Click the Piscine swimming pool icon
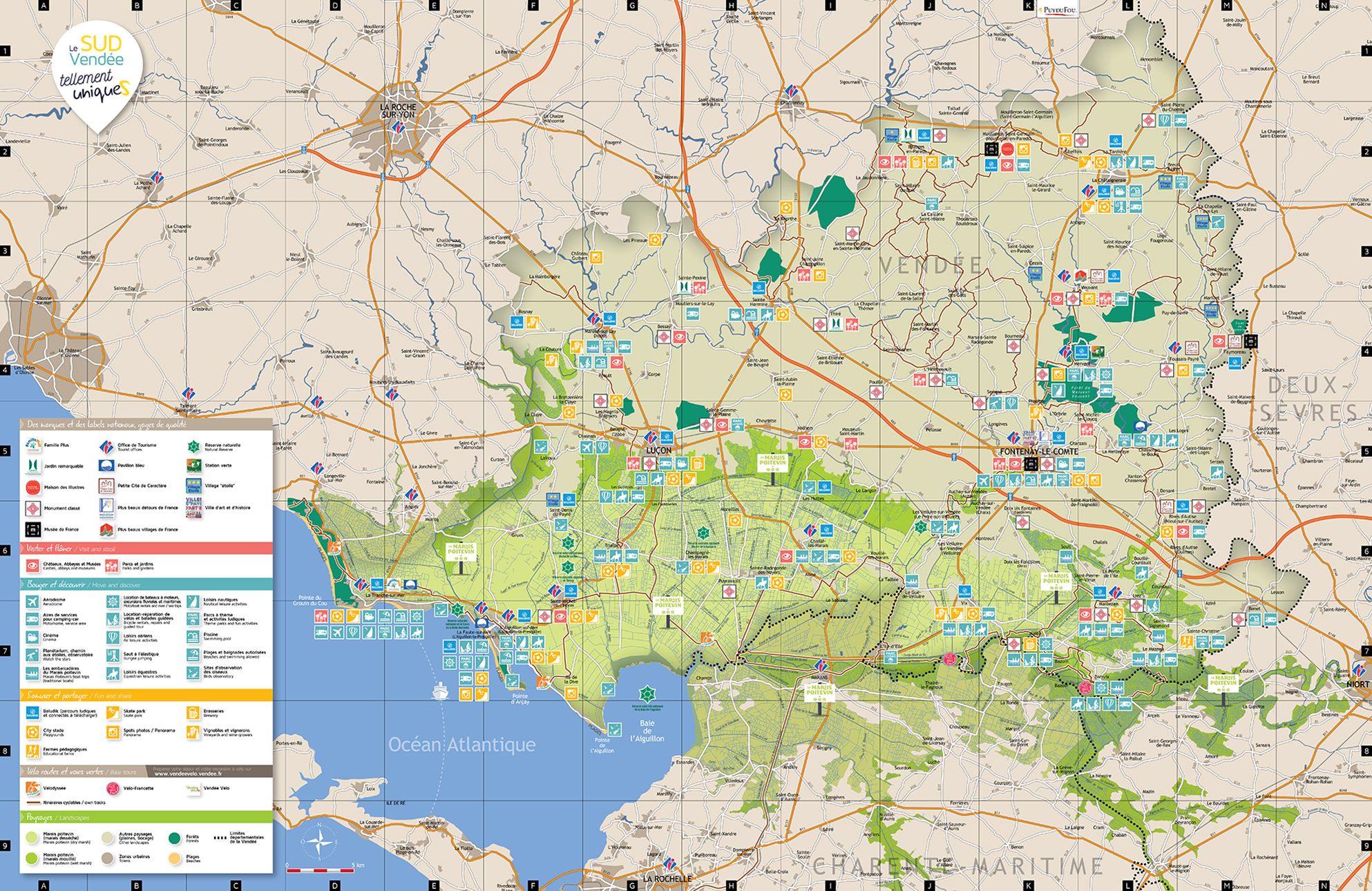The image size is (1372, 891). (x=193, y=636)
